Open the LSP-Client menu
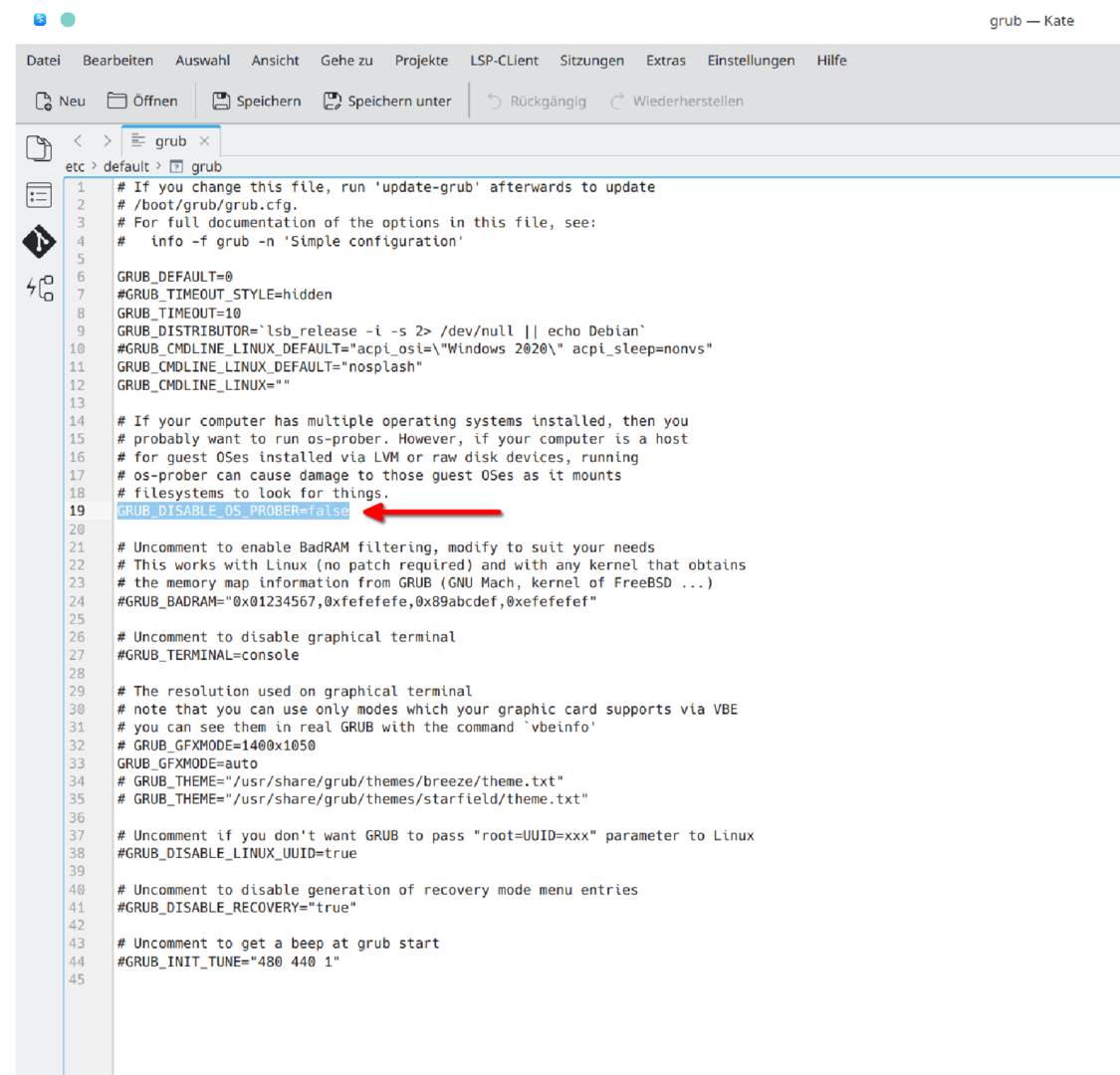Screen dimensions: 1120x1075 pyautogui.click(x=505, y=61)
